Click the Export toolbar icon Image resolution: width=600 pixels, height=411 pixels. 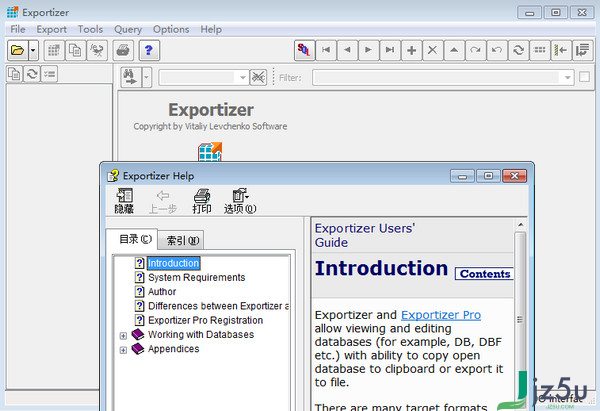click(97, 50)
